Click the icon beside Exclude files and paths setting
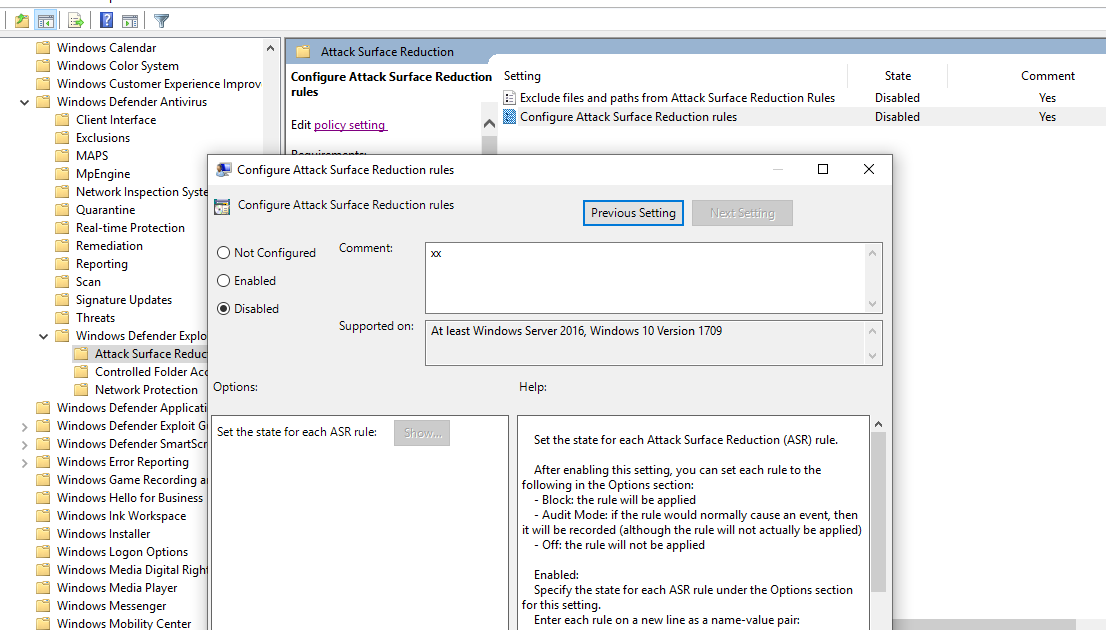Screen dimensions: 1106x630 509,98
